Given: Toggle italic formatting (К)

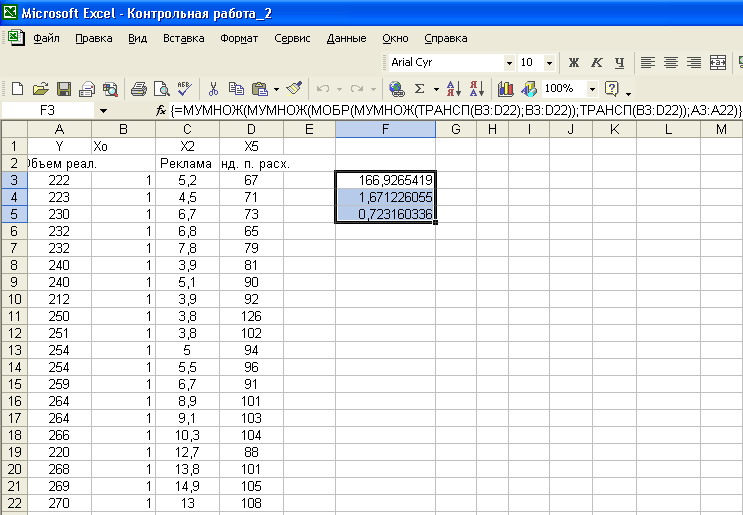Looking at the screenshot, I should [597, 62].
